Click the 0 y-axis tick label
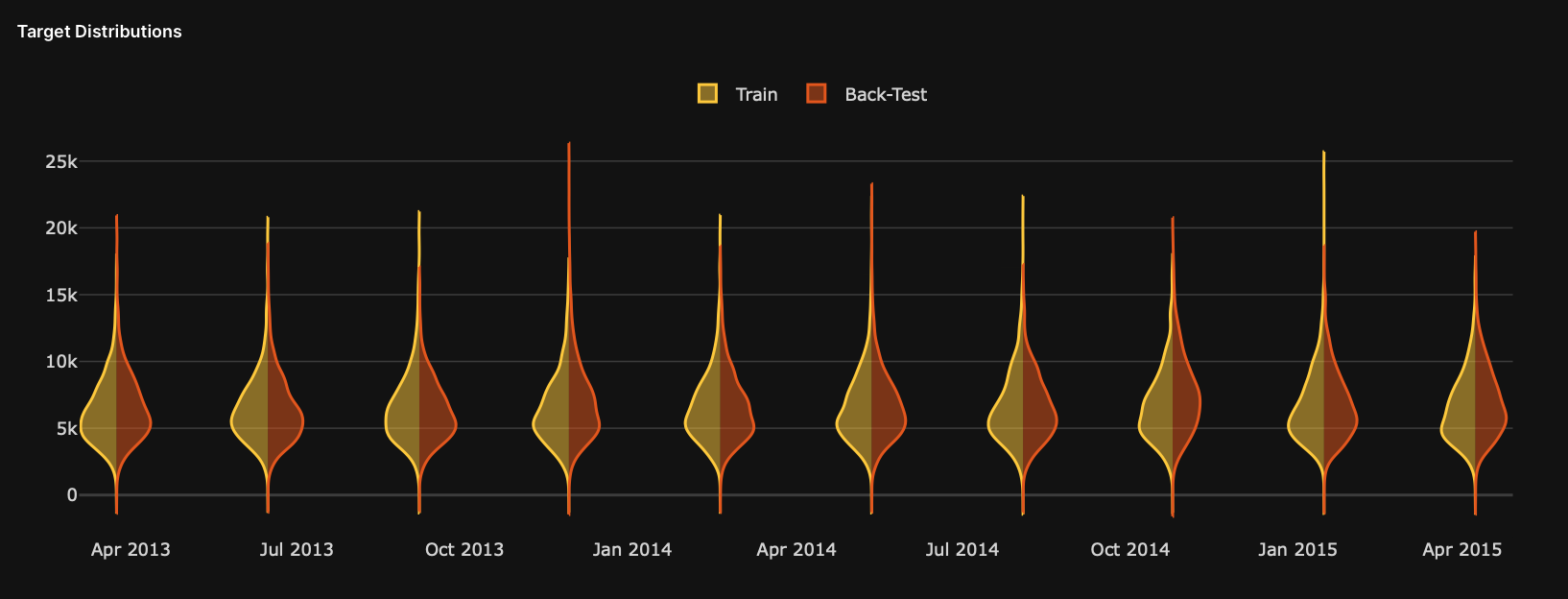1568x599 pixels. coord(72,495)
